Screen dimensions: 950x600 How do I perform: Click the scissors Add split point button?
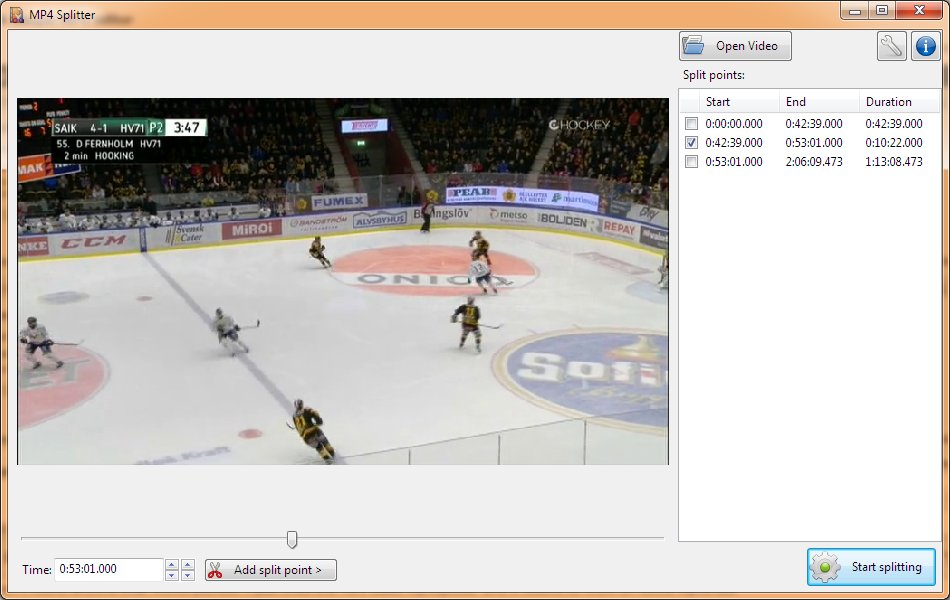(271, 570)
